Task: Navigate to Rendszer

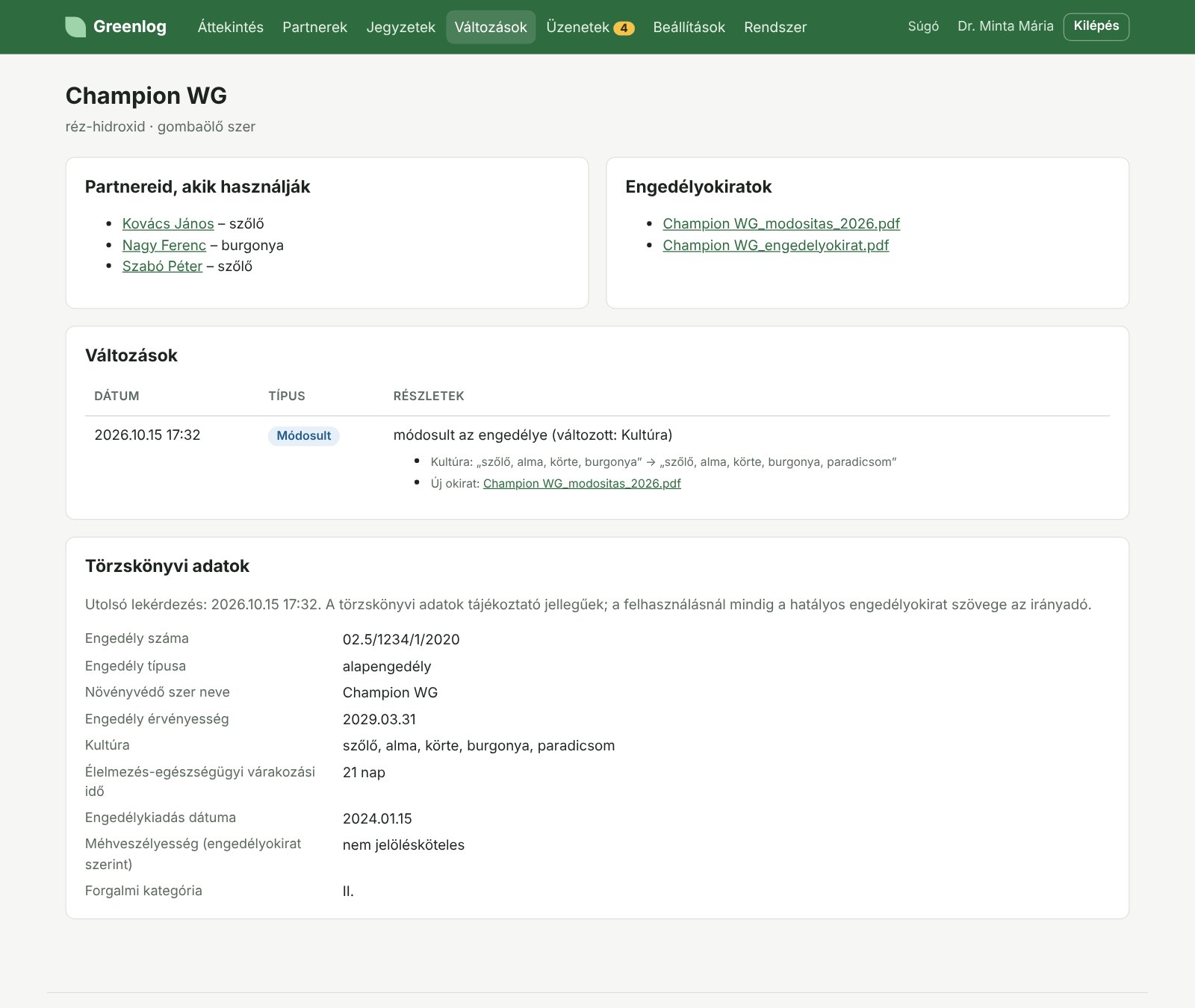Action: pyautogui.click(x=775, y=27)
